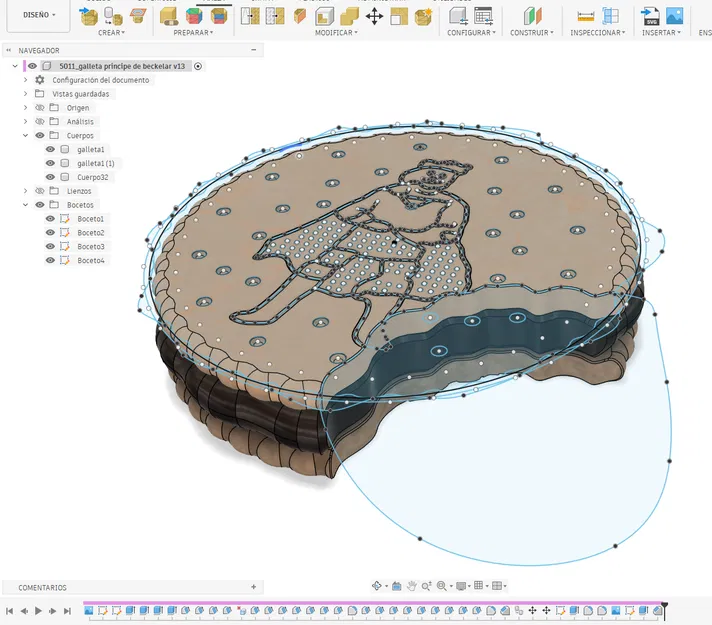Viewport: 712px width, 625px height.
Task: Click the Fit zoom magnifier icon
Action: point(441,586)
